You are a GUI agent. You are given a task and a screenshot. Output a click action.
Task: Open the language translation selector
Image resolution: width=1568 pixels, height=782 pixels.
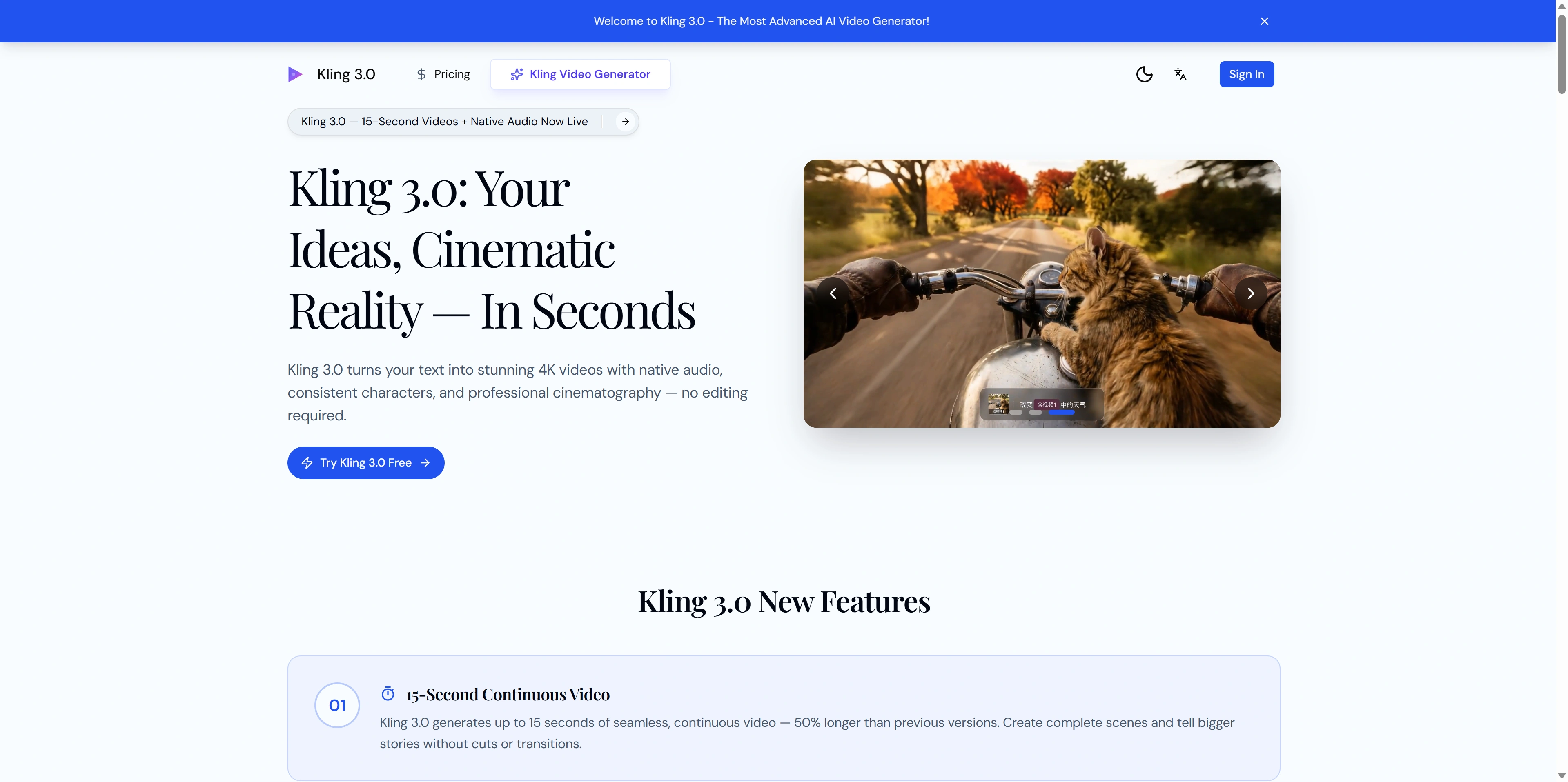point(1180,74)
